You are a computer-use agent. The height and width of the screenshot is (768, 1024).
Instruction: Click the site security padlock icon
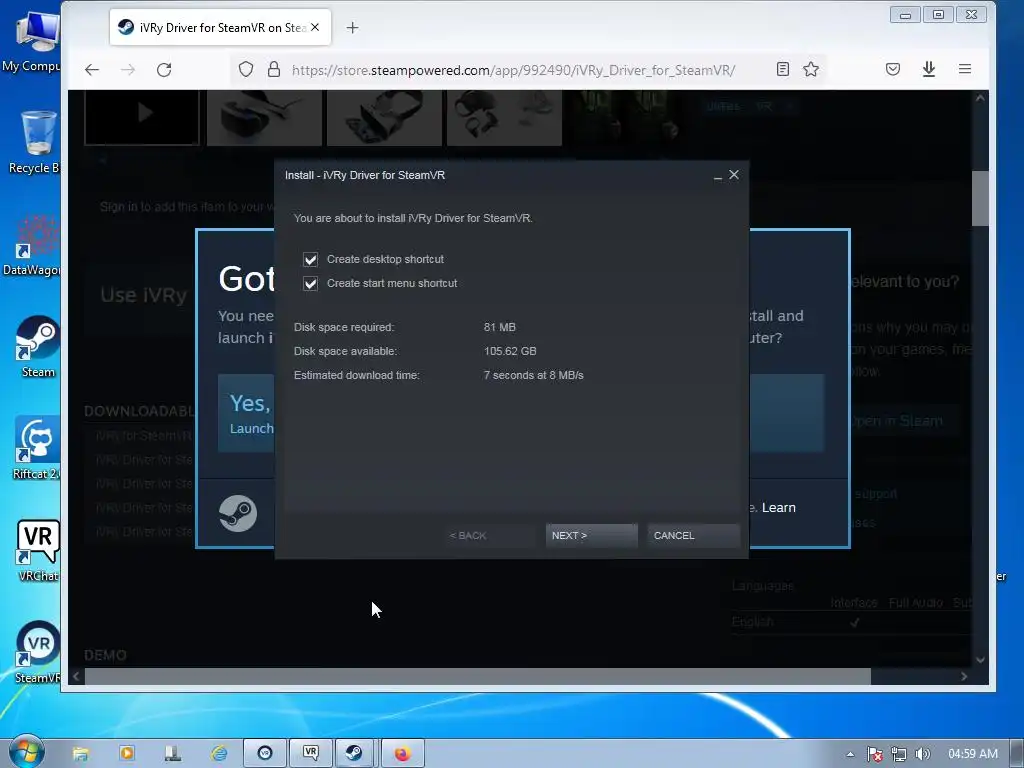tap(274, 69)
